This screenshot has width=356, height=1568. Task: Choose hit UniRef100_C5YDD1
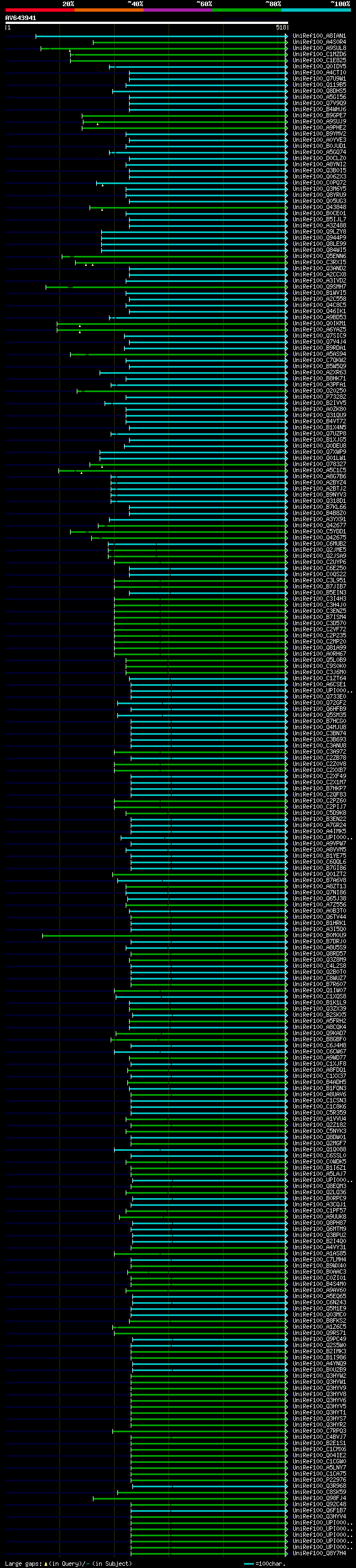319,531
